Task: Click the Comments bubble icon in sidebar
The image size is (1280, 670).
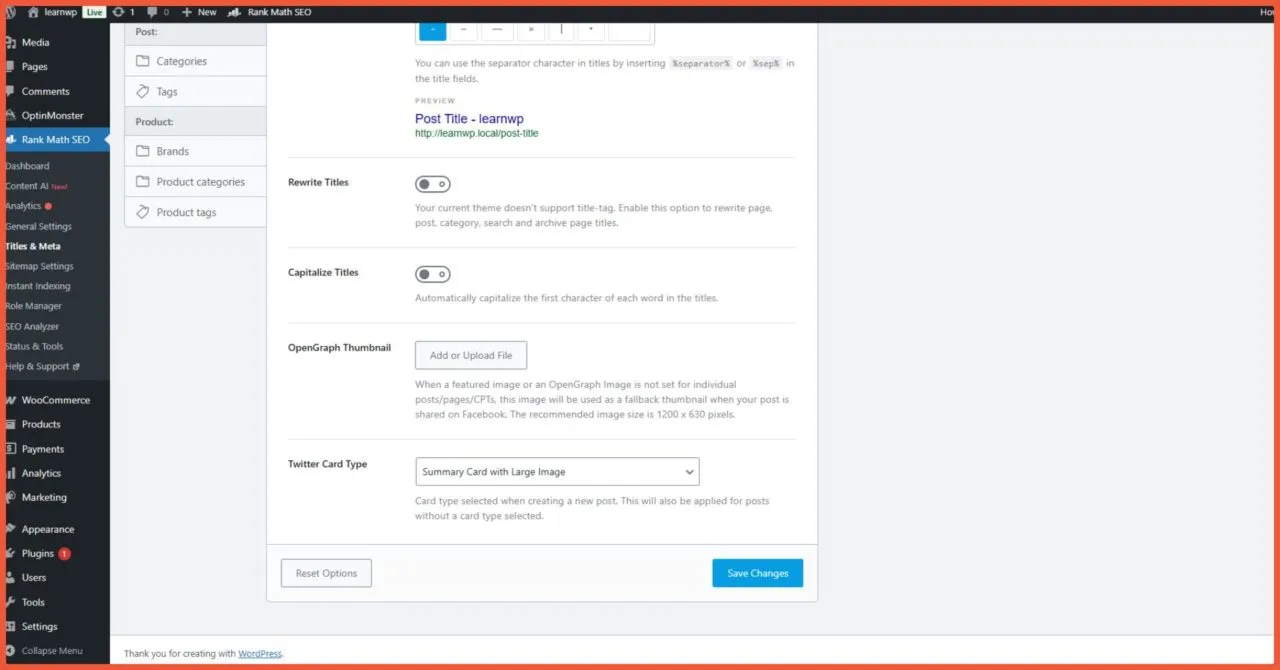Action: (x=11, y=92)
